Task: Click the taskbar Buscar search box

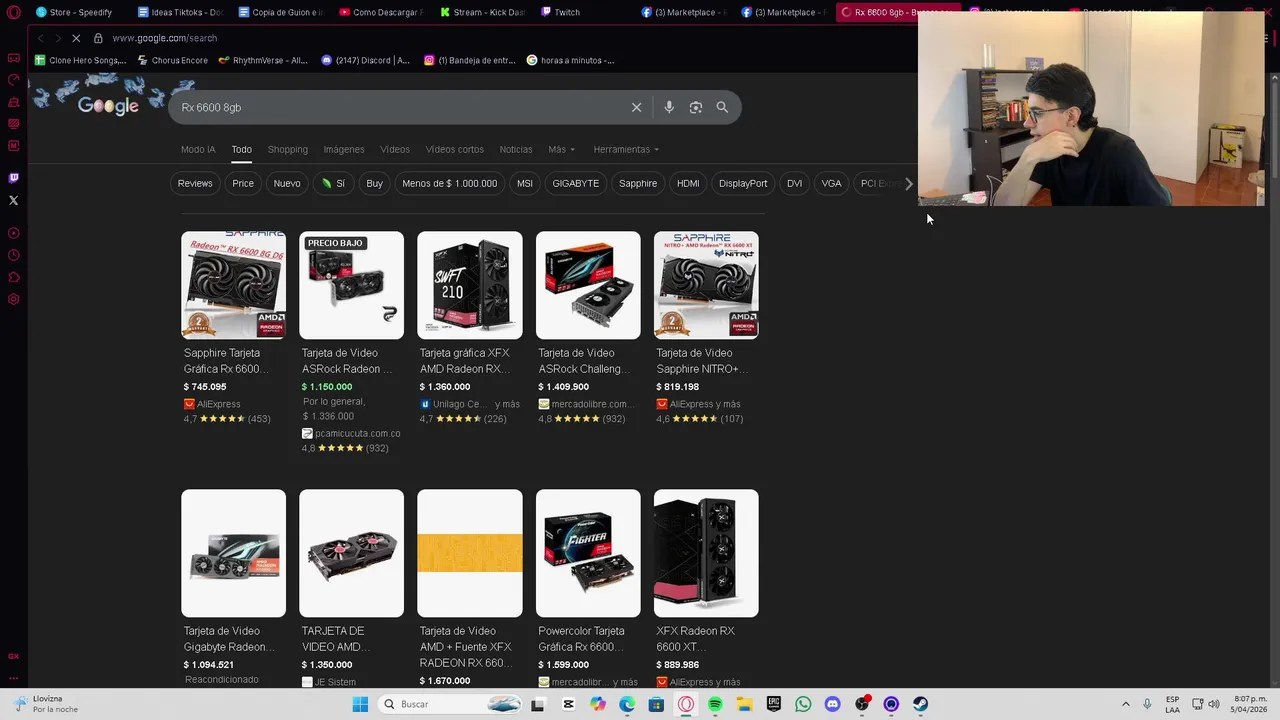Action: tap(452, 704)
